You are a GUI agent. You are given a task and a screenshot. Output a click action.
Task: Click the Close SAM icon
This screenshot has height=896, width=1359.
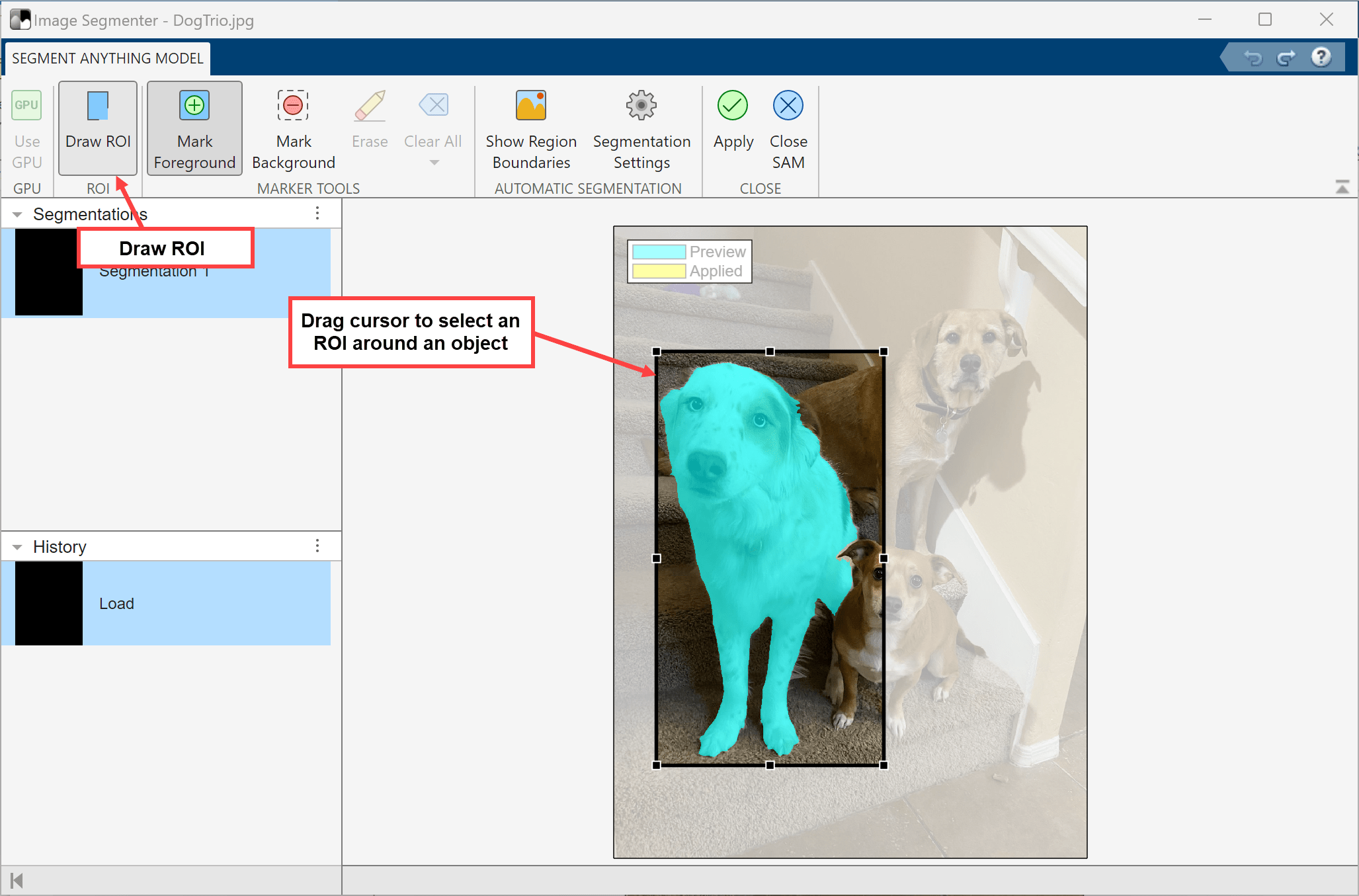click(788, 106)
